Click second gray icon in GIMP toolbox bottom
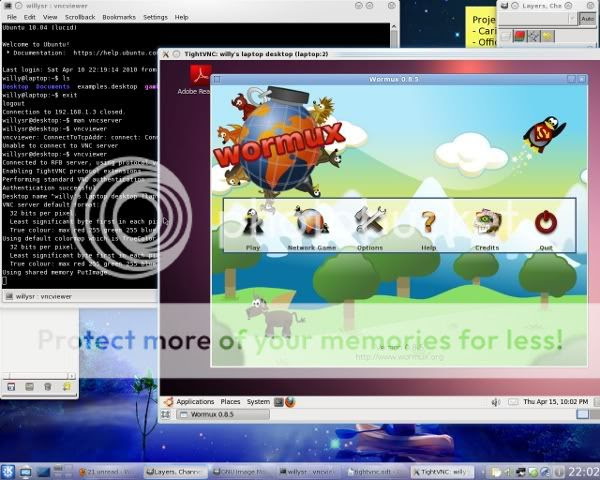The width and height of the screenshot is (600, 480). tap(29, 387)
